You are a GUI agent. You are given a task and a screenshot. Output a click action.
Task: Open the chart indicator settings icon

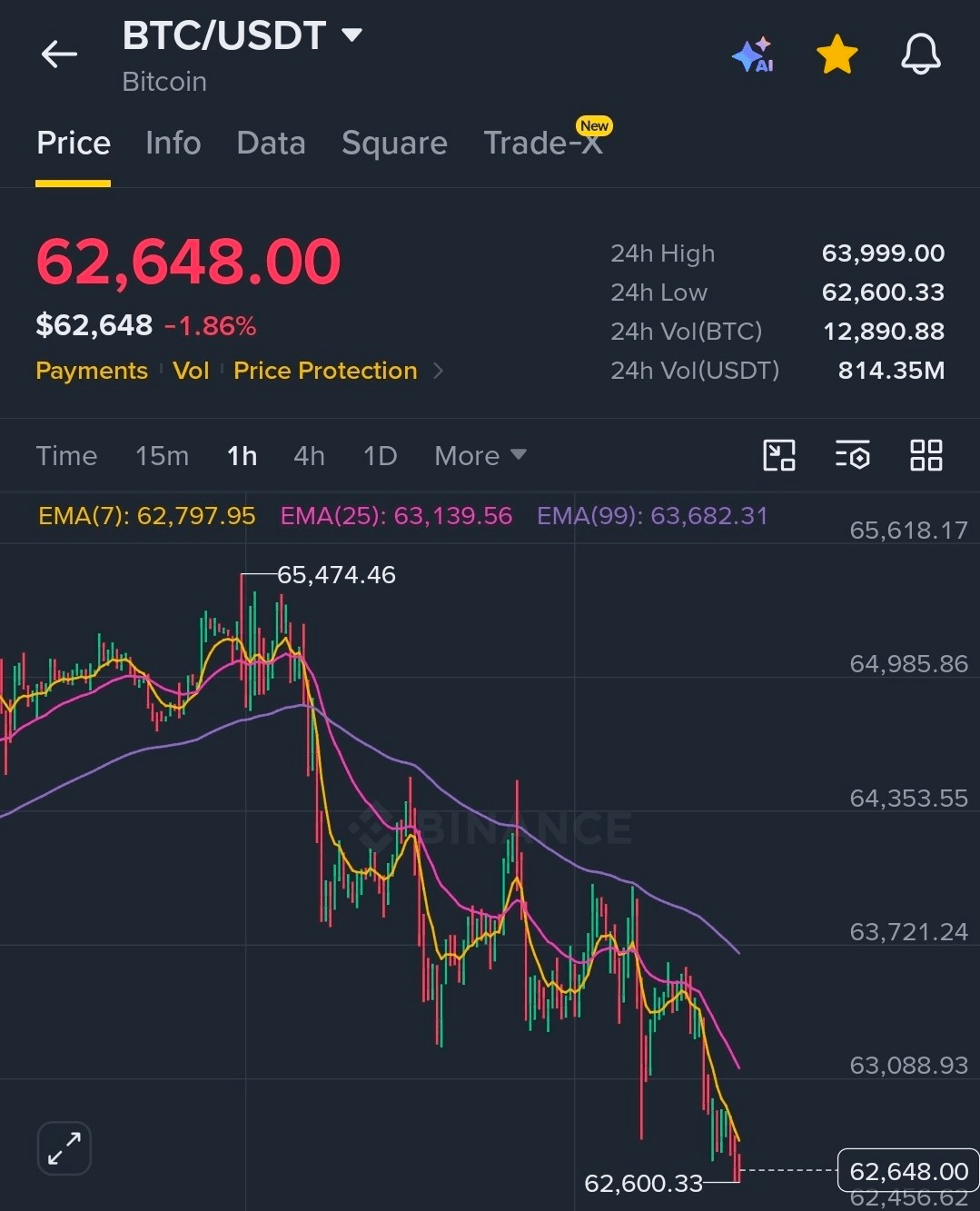(x=853, y=455)
